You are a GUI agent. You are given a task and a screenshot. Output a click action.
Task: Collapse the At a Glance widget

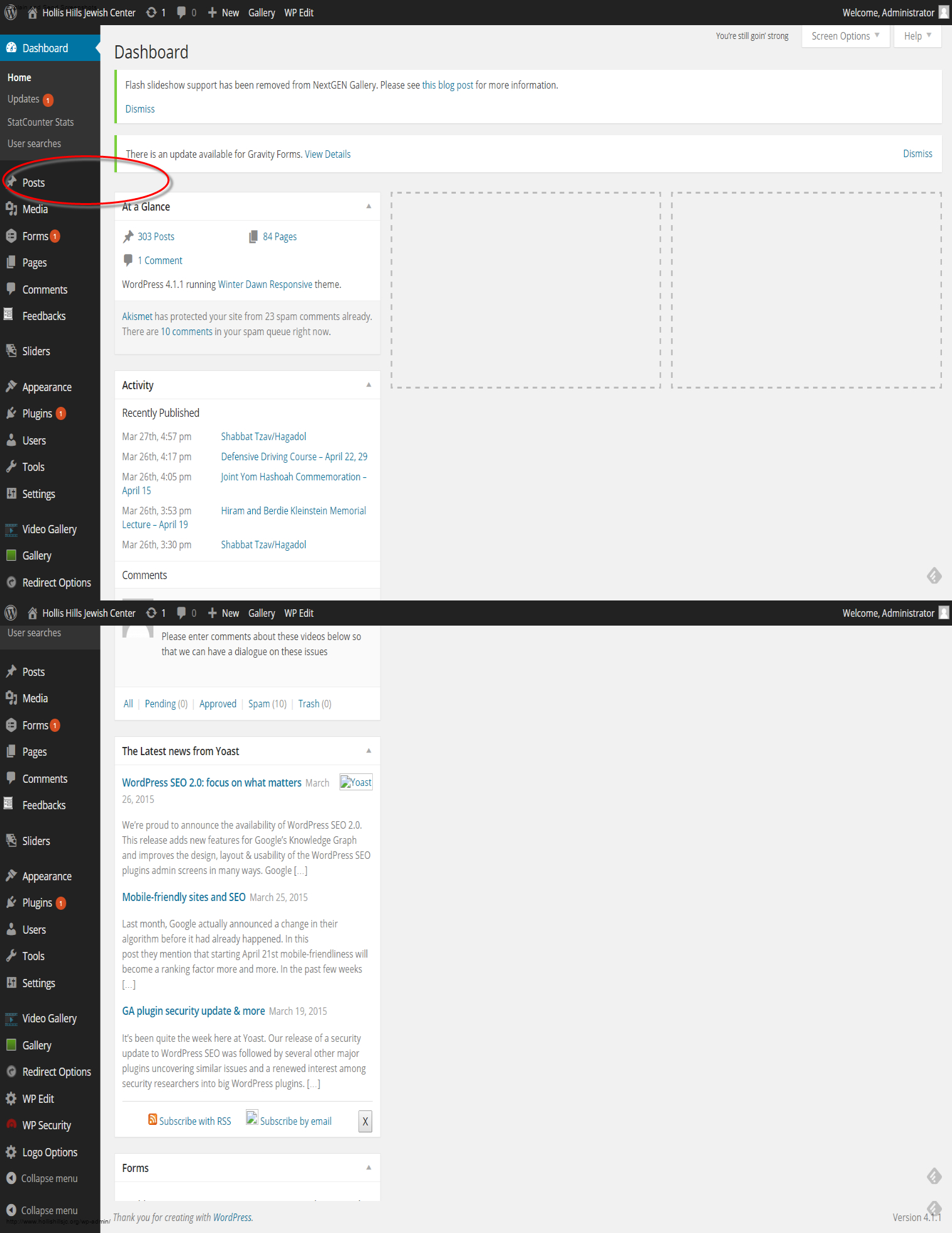(x=368, y=206)
